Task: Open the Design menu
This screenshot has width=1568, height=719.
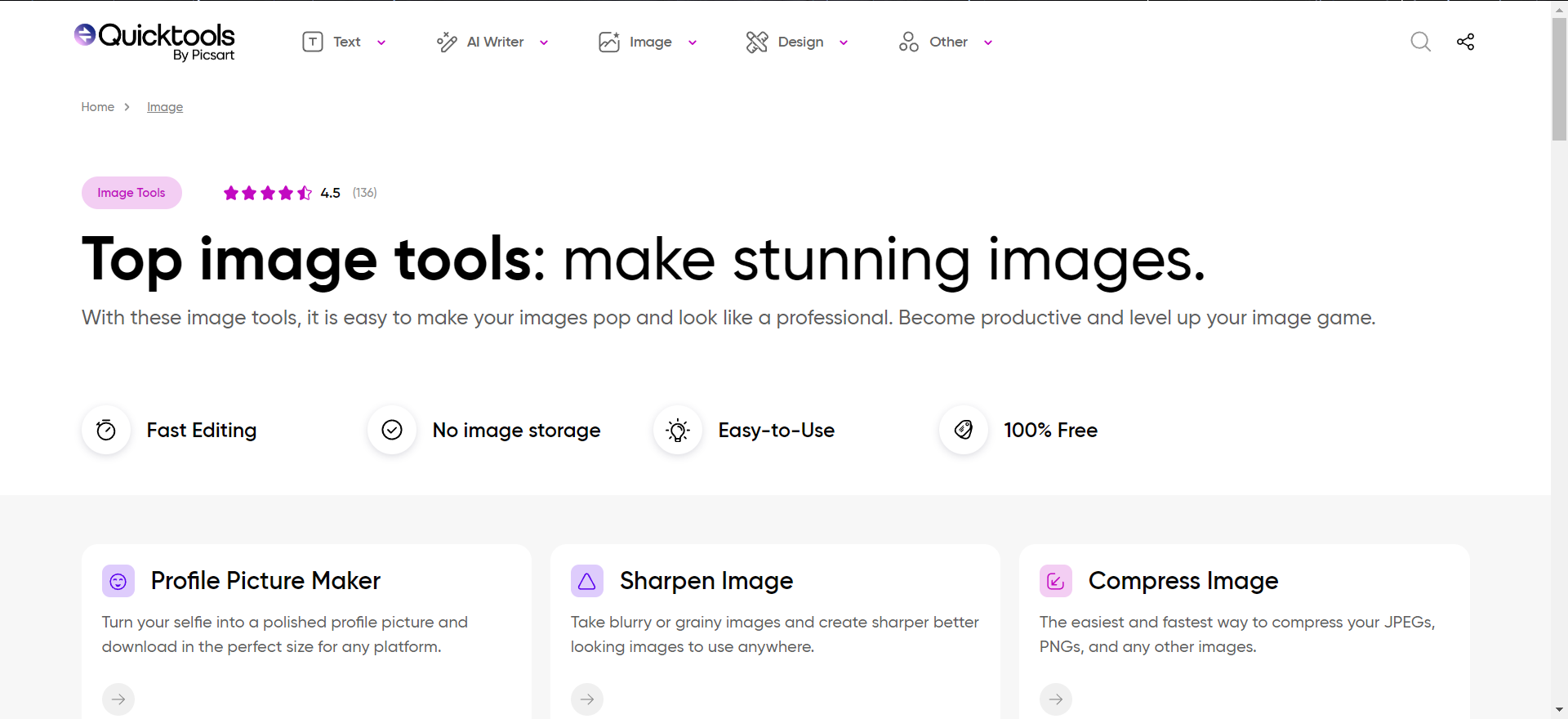Action: pos(798,42)
